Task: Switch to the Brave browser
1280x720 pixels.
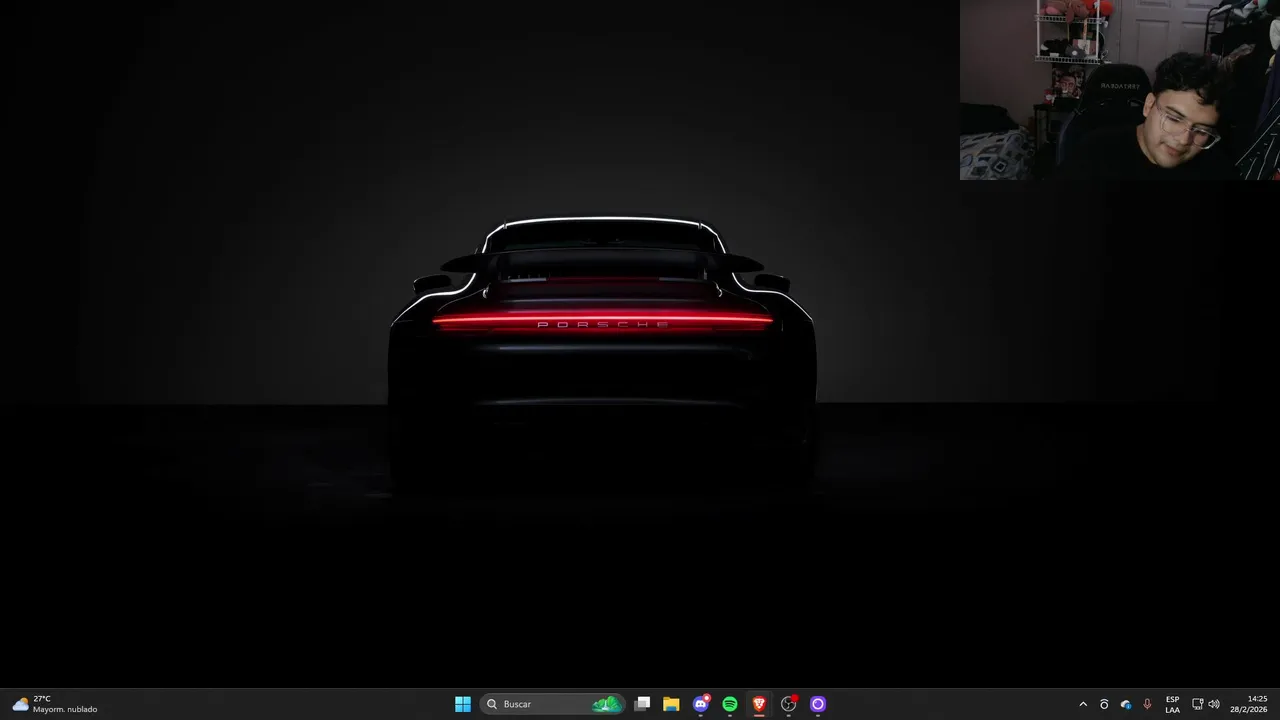Action: click(x=759, y=704)
